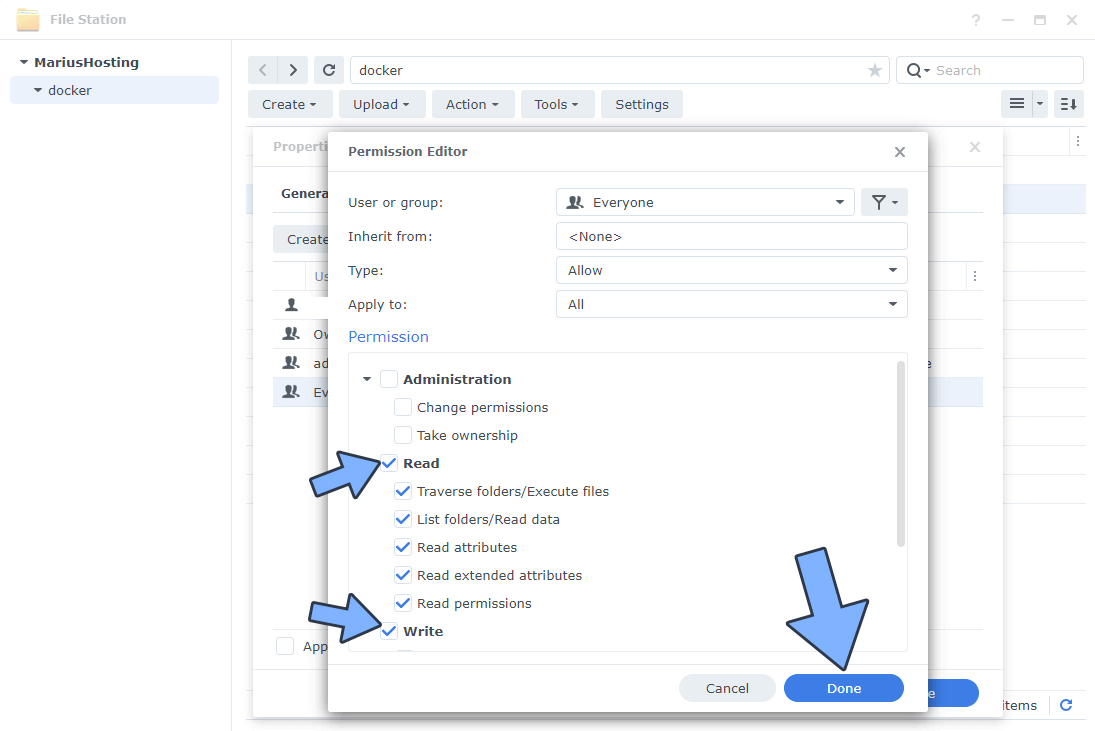1095x731 pixels.
Task: Collapse the Administration permission group
Action: point(368,379)
